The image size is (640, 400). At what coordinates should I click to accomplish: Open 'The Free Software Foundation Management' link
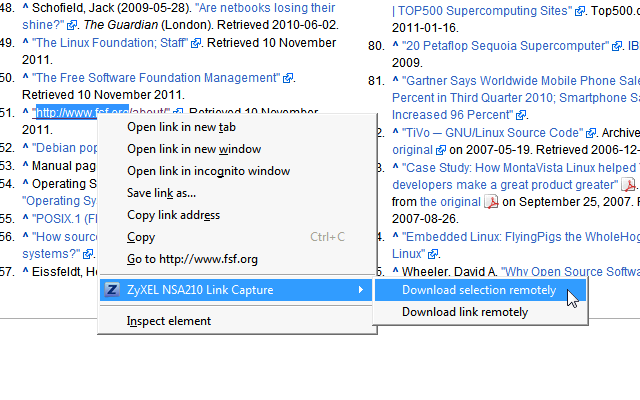pyautogui.click(x=156, y=78)
